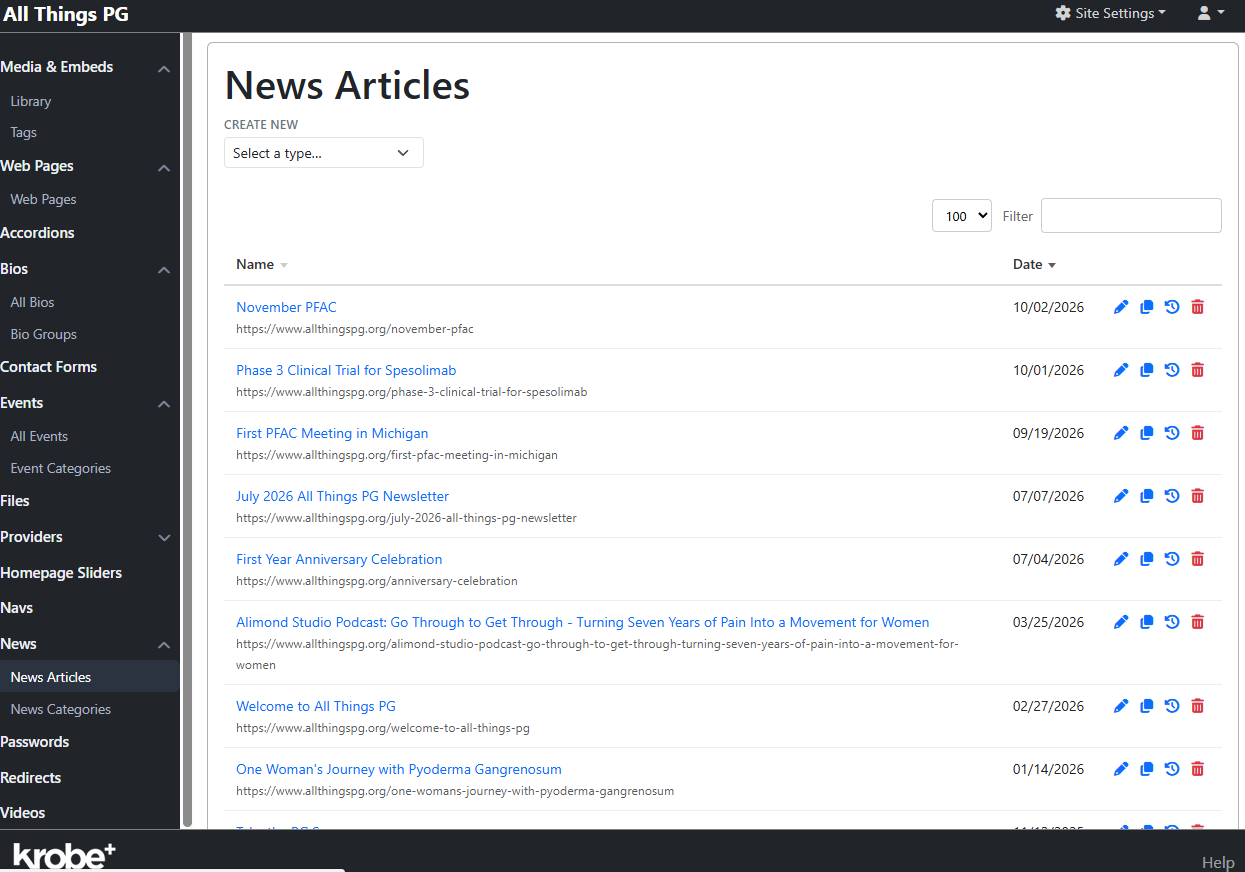View history of First Year Anniversary Celebration

(1172, 559)
